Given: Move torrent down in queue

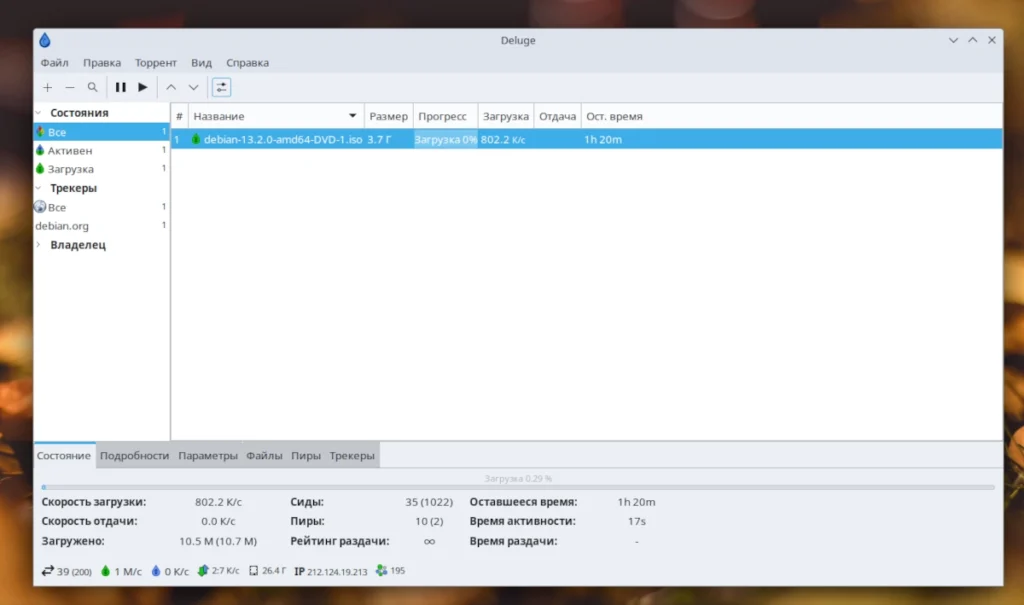Looking at the screenshot, I should coord(193,87).
